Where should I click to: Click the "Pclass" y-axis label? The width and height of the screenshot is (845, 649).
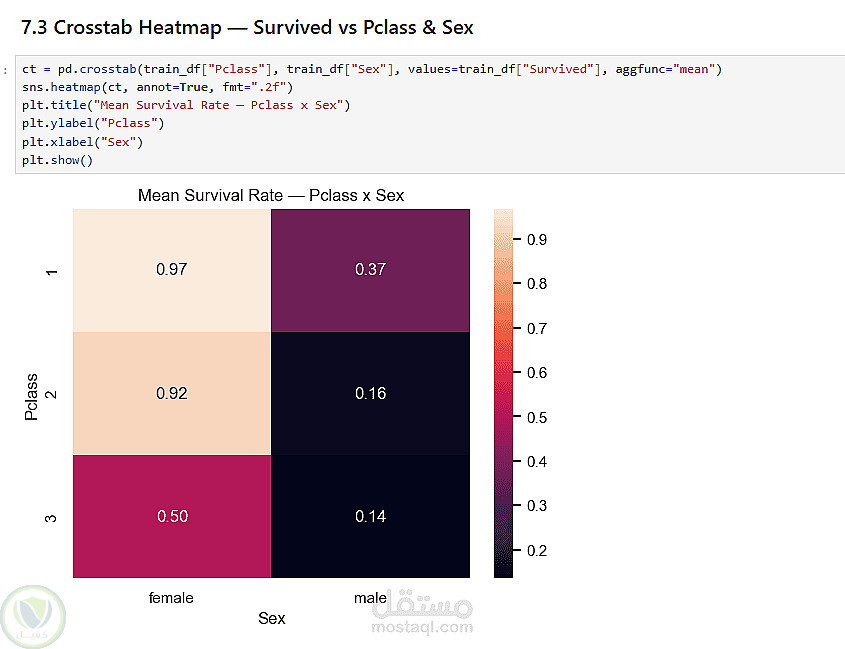pos(32,397)
